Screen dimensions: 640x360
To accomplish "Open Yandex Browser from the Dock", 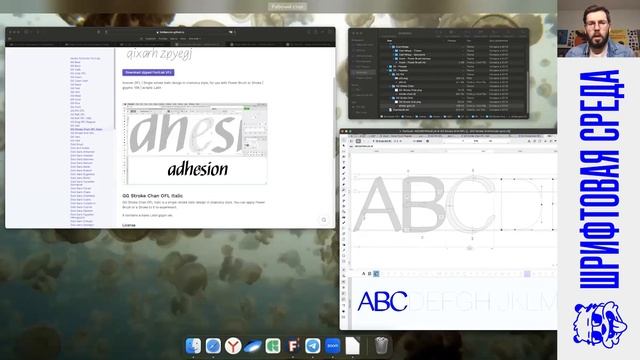I will [x=233, y=346].
